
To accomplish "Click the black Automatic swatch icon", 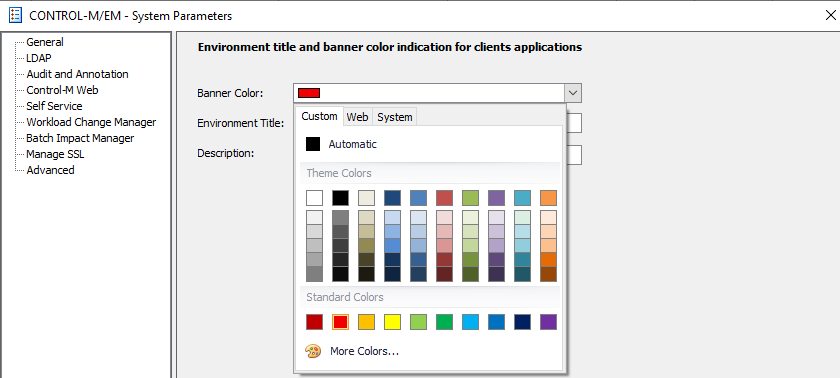I will (313, 144).
